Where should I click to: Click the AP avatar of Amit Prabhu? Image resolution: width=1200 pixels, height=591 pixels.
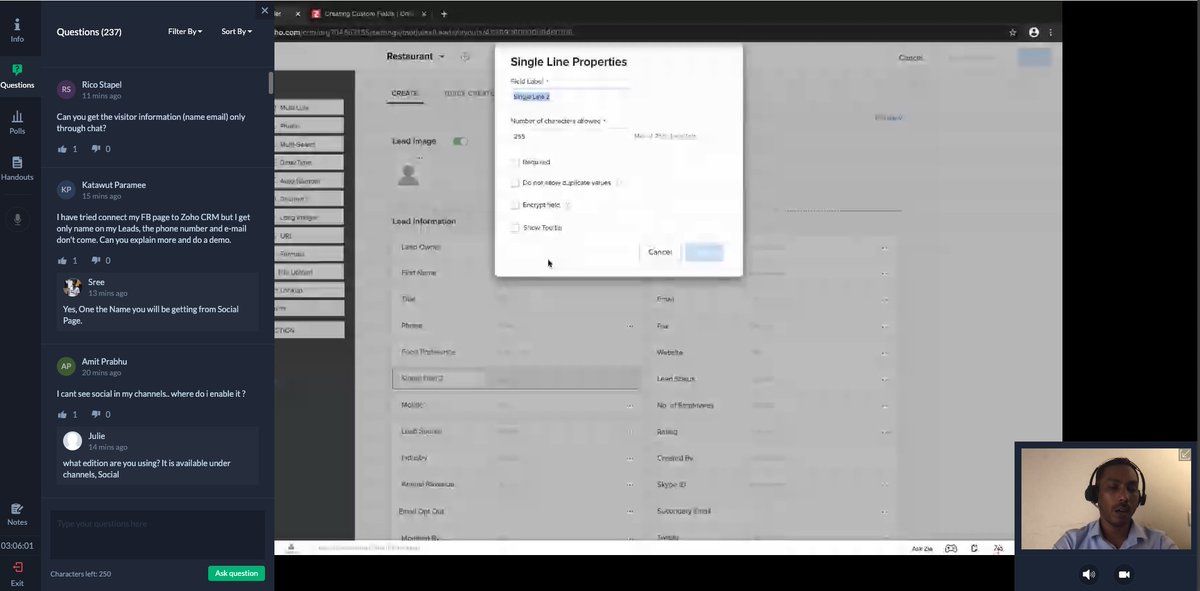click(x=66, y=366)
